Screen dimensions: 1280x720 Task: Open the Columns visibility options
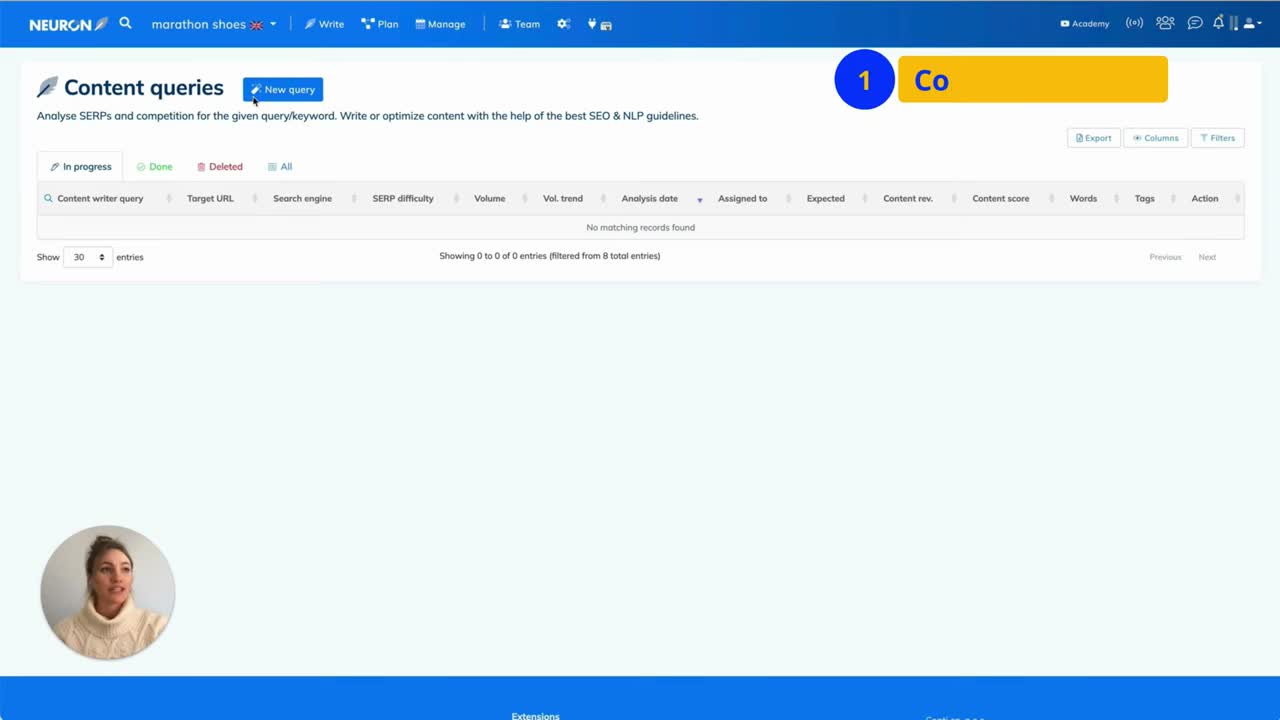click(x=1156, y=138)
